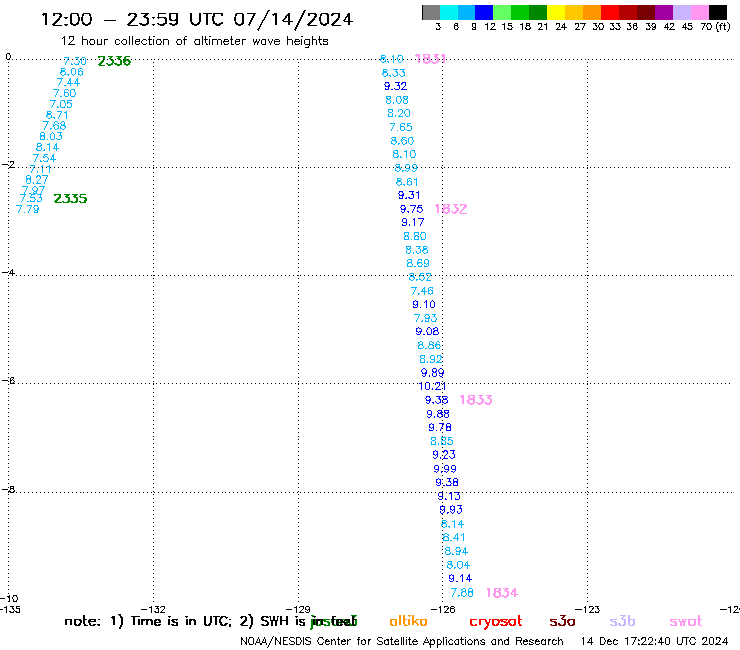Click the wave height value '8.20'
Viewport: 740px width, 650px height.
(399, 113)
